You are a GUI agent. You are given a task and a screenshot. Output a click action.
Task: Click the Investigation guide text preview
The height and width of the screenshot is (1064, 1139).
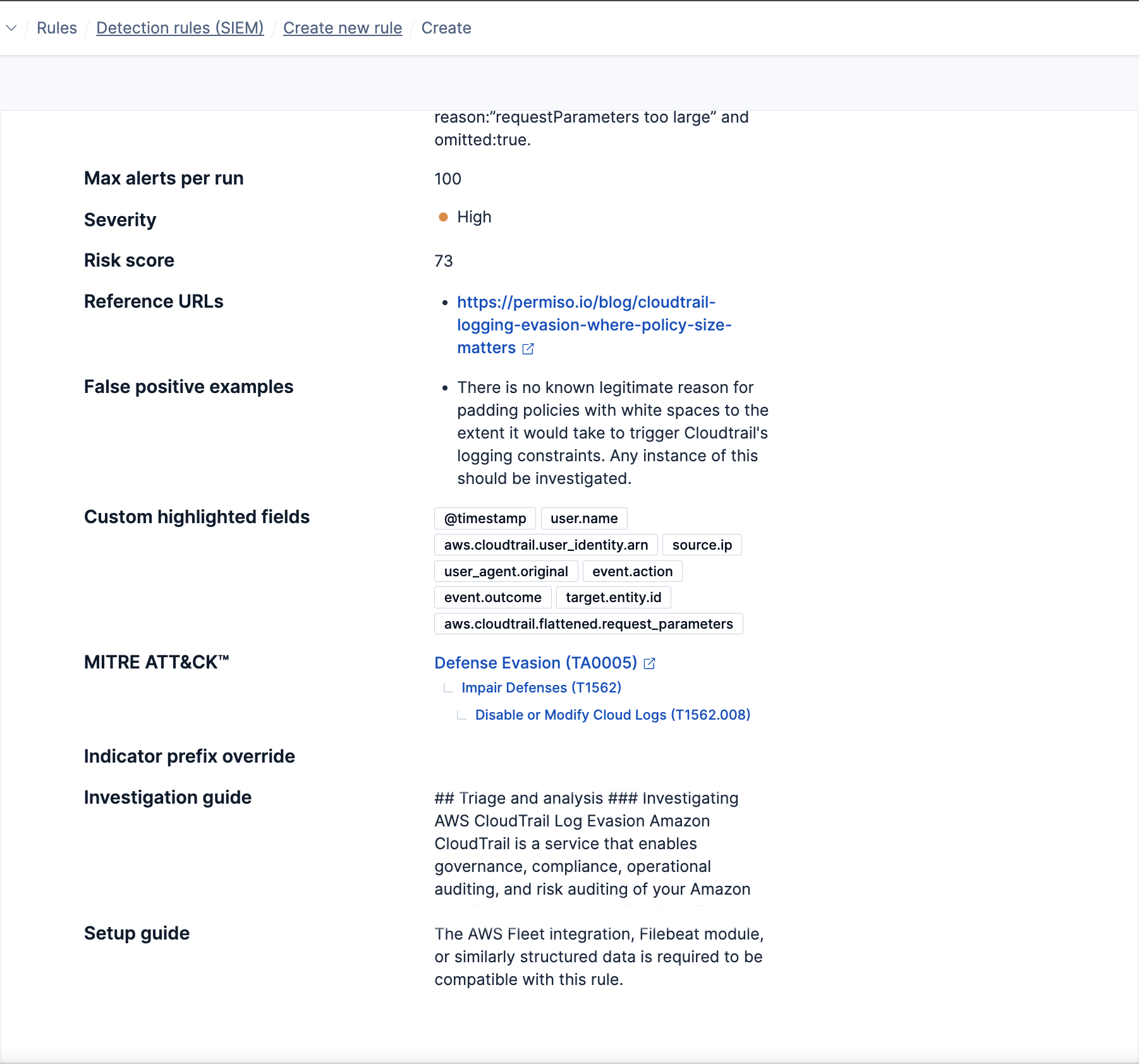click(592, 843)
